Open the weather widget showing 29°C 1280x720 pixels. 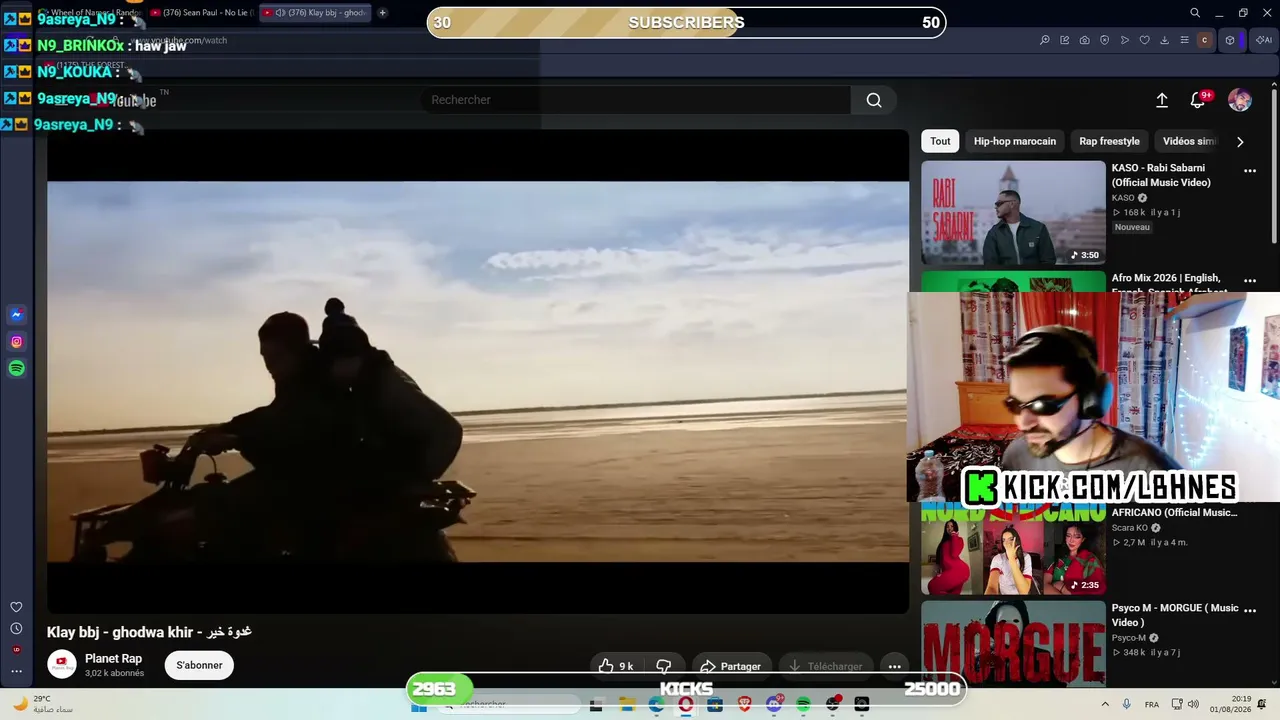[43, 704]
